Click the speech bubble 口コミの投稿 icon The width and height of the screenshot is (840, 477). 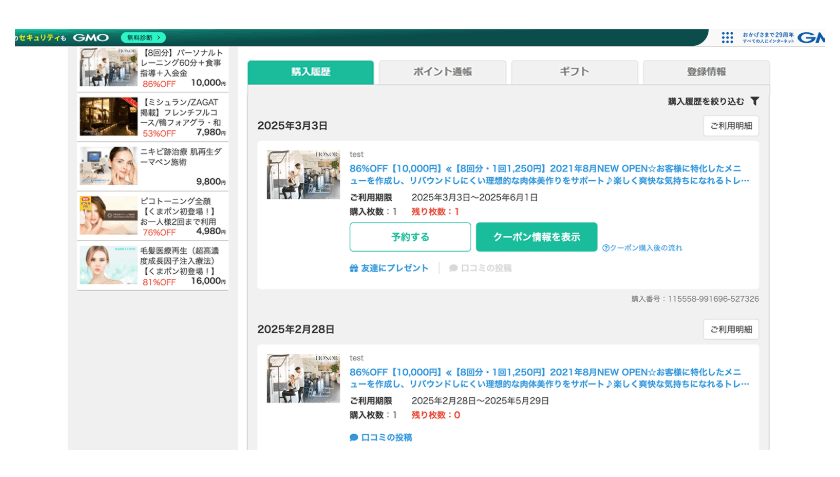click(354, 437)
